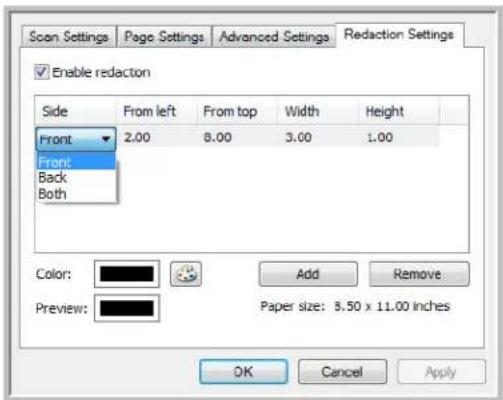Click the Add button
The image size is (503, 400).
coord(308,274)
